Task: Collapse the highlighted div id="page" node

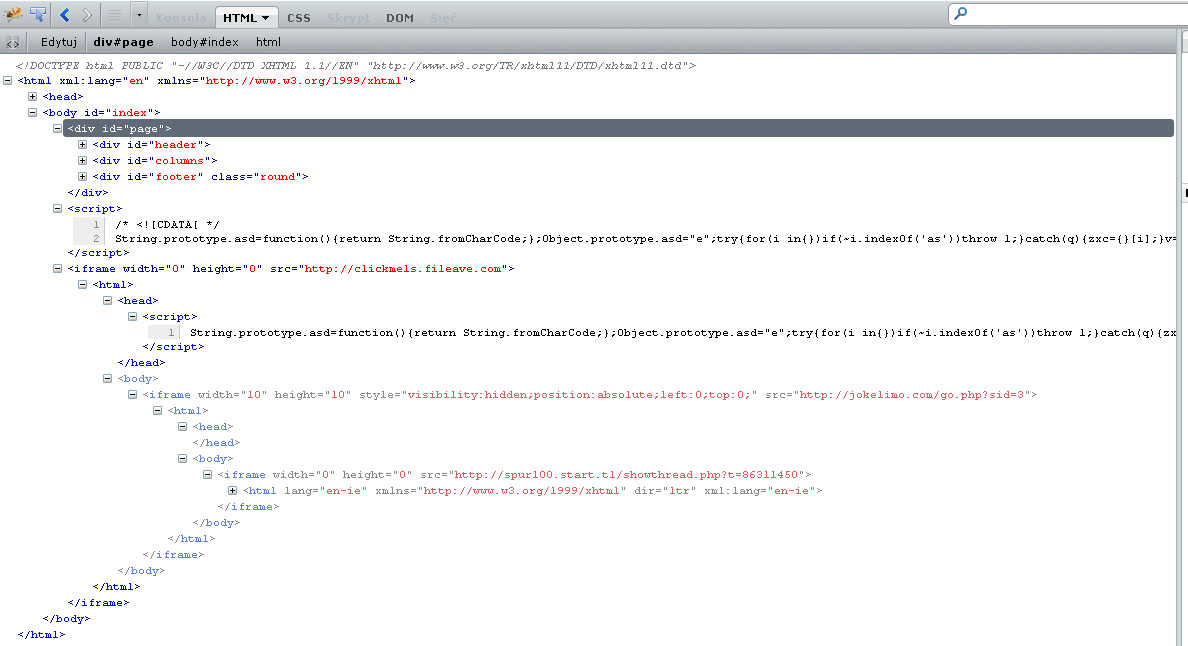Action: [58, 128]
